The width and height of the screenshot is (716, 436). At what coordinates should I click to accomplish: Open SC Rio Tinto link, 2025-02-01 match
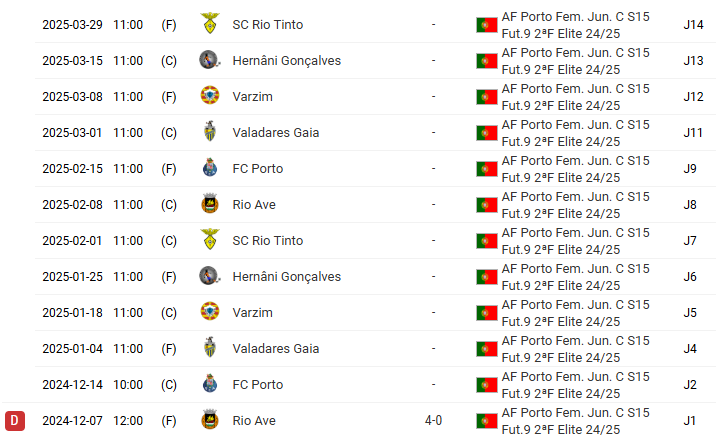point(267,240)
